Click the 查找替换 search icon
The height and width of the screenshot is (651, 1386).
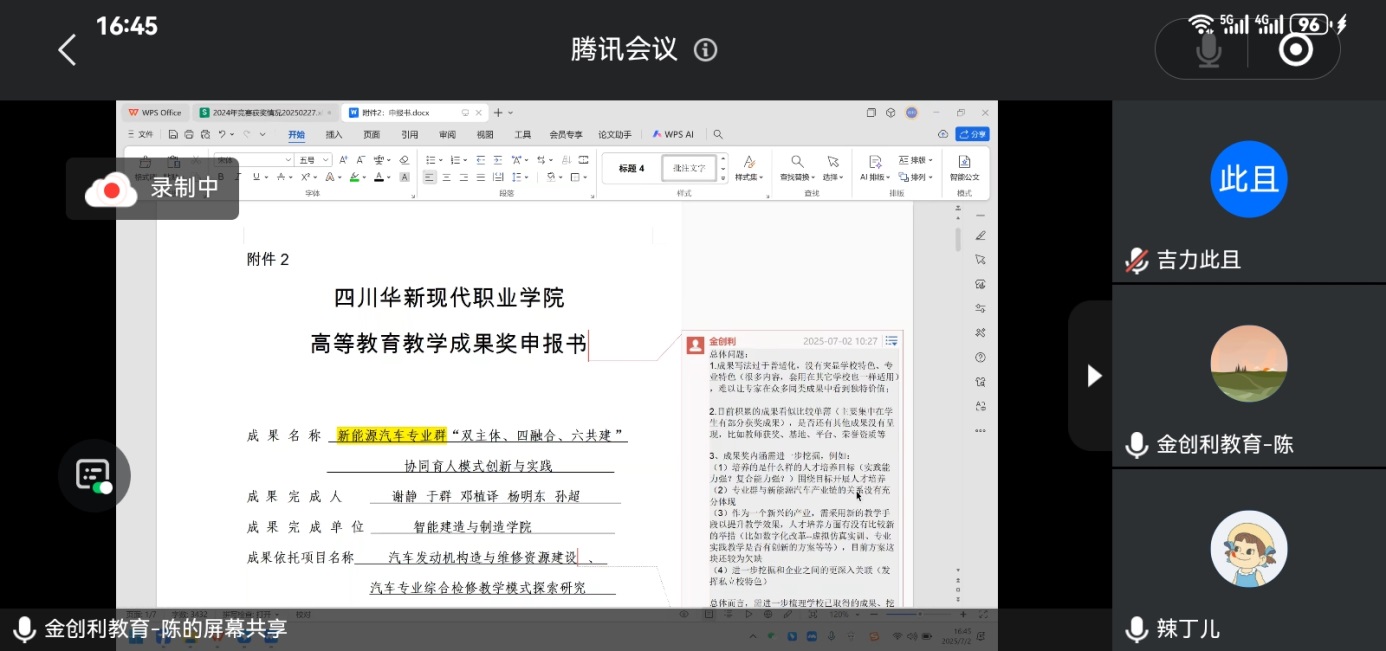797,162
